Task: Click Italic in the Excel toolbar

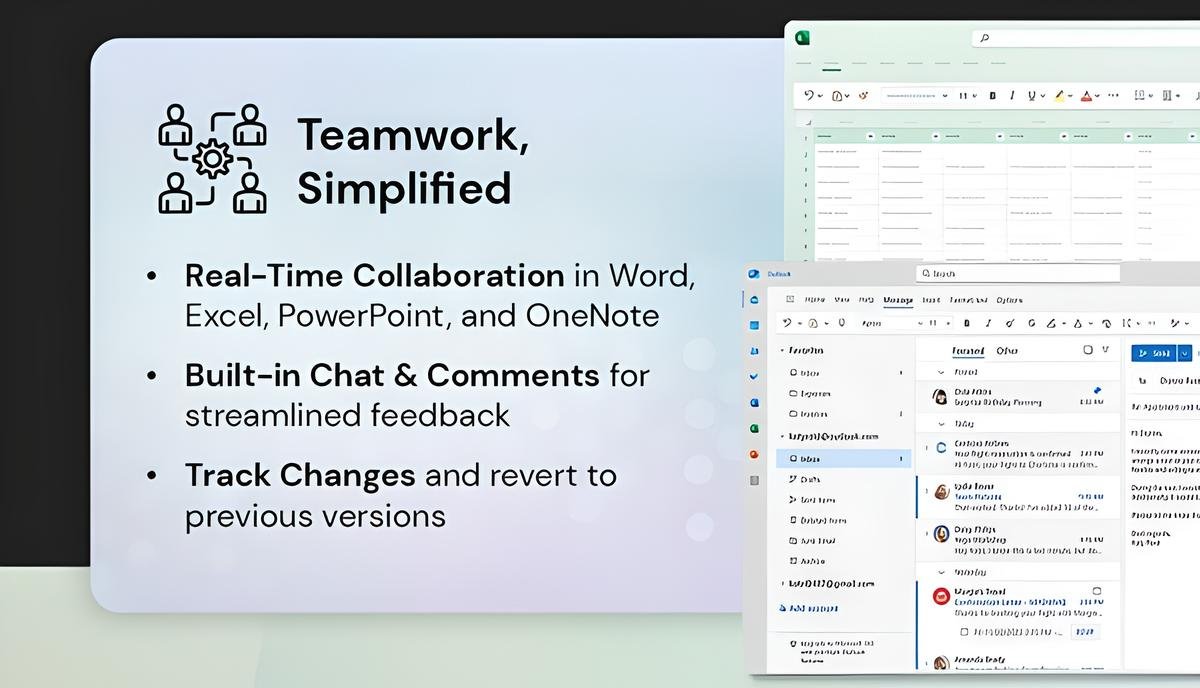Action: tap(1013, 96)
